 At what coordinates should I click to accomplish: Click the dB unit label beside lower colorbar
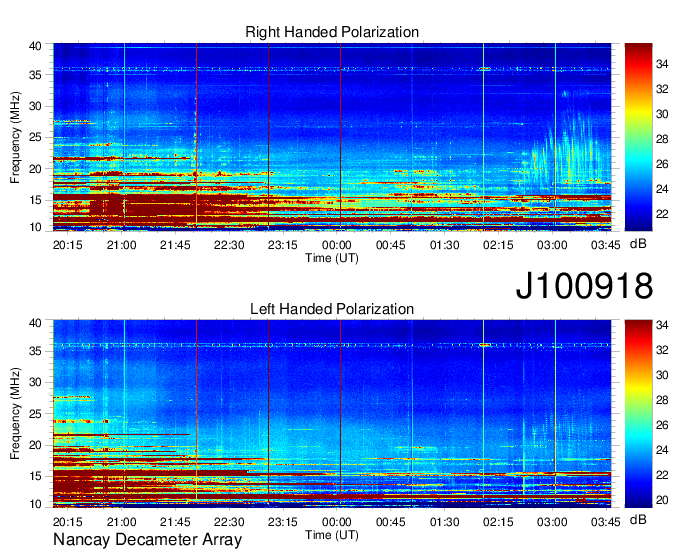pyautogui.click(x=638, y=519)
